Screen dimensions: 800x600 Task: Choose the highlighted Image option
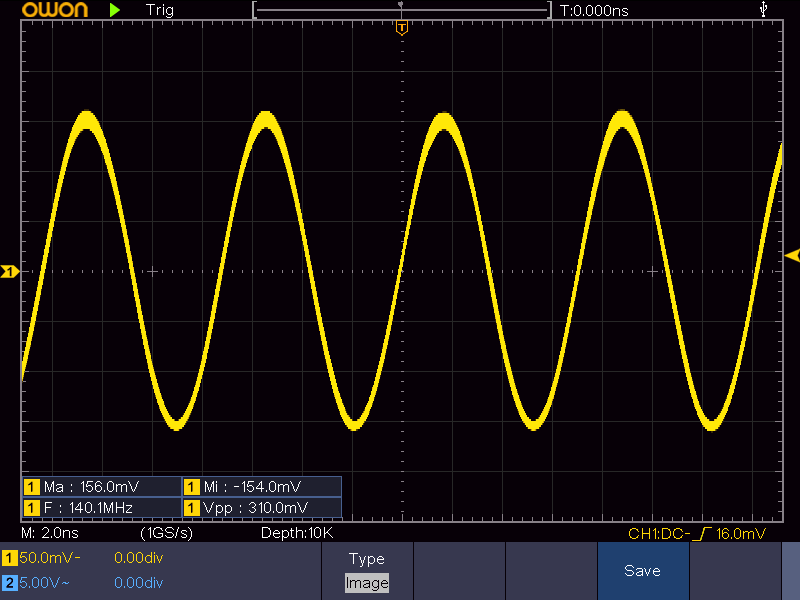pyautogui.click(x=367, y=583)
